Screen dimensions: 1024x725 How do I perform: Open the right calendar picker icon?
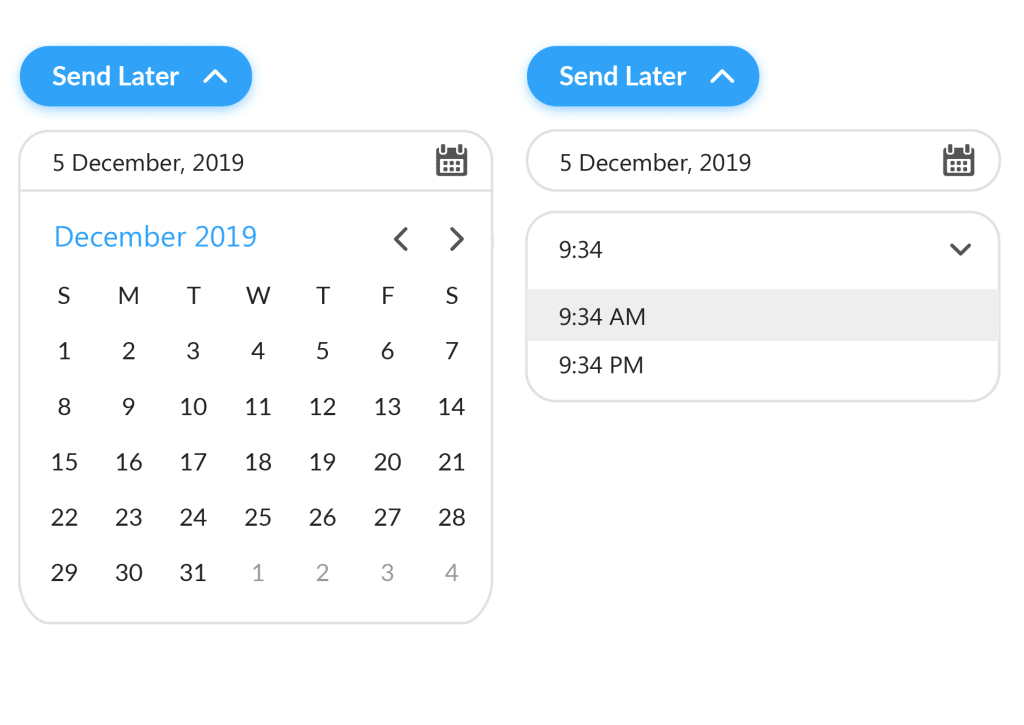959,160
